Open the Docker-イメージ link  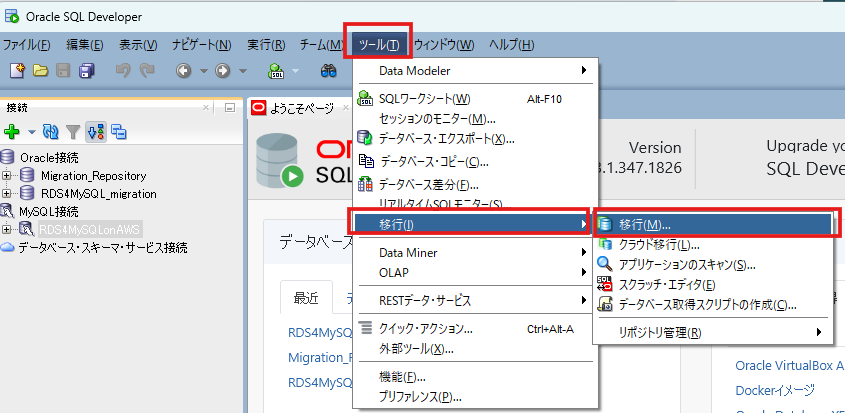click(775, 390)
